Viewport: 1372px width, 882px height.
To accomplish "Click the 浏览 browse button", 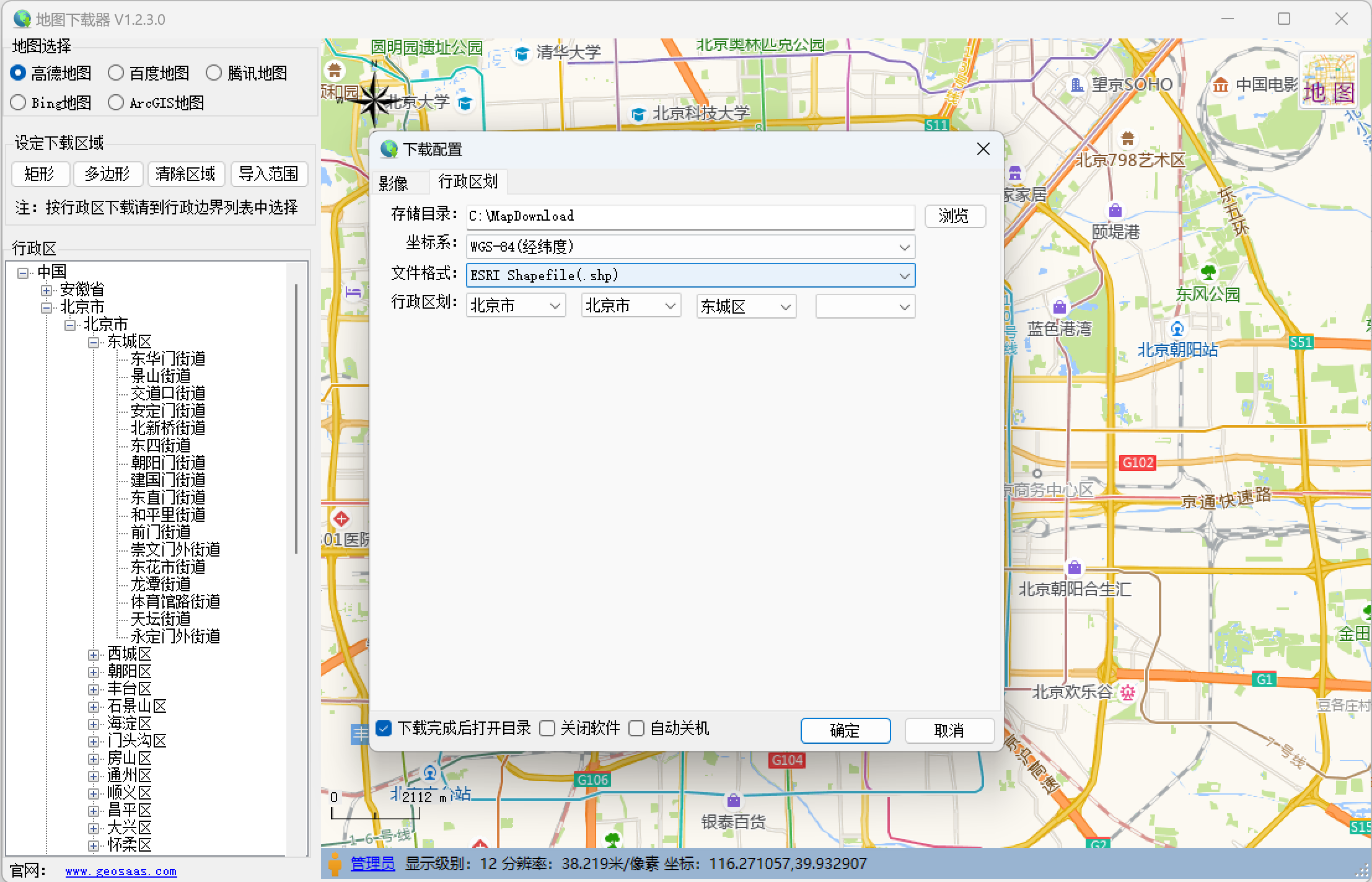I will (x=954, y=216).
